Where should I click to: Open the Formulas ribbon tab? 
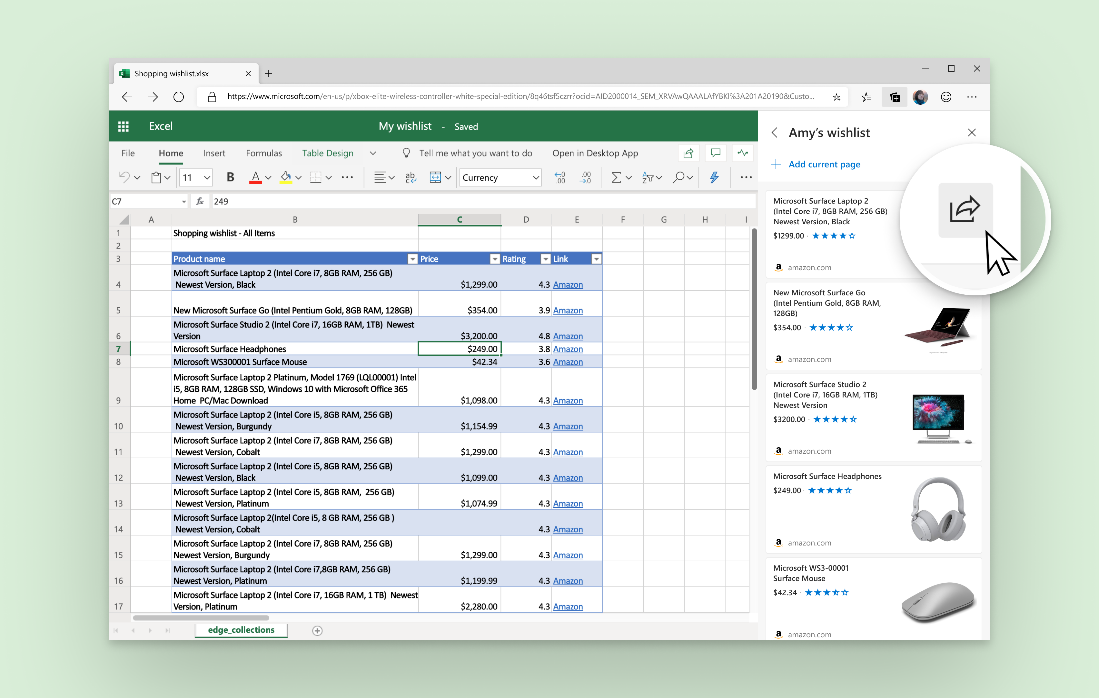coord(264,153)
